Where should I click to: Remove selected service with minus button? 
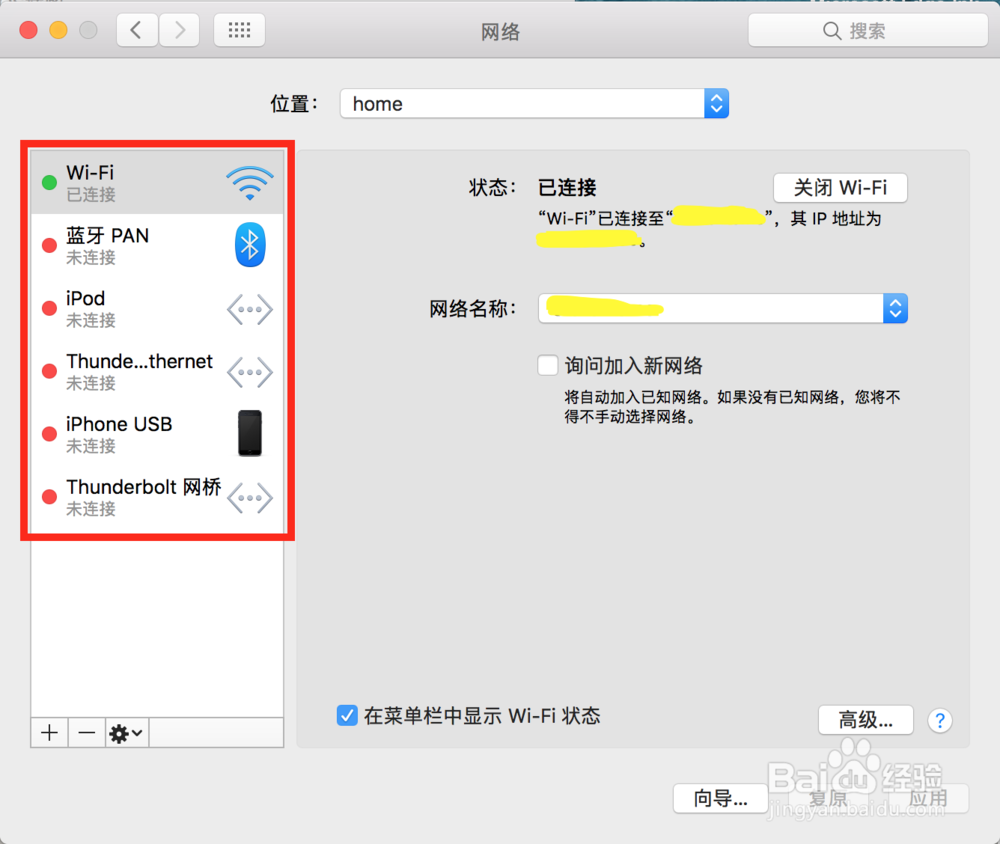point(87,733)
